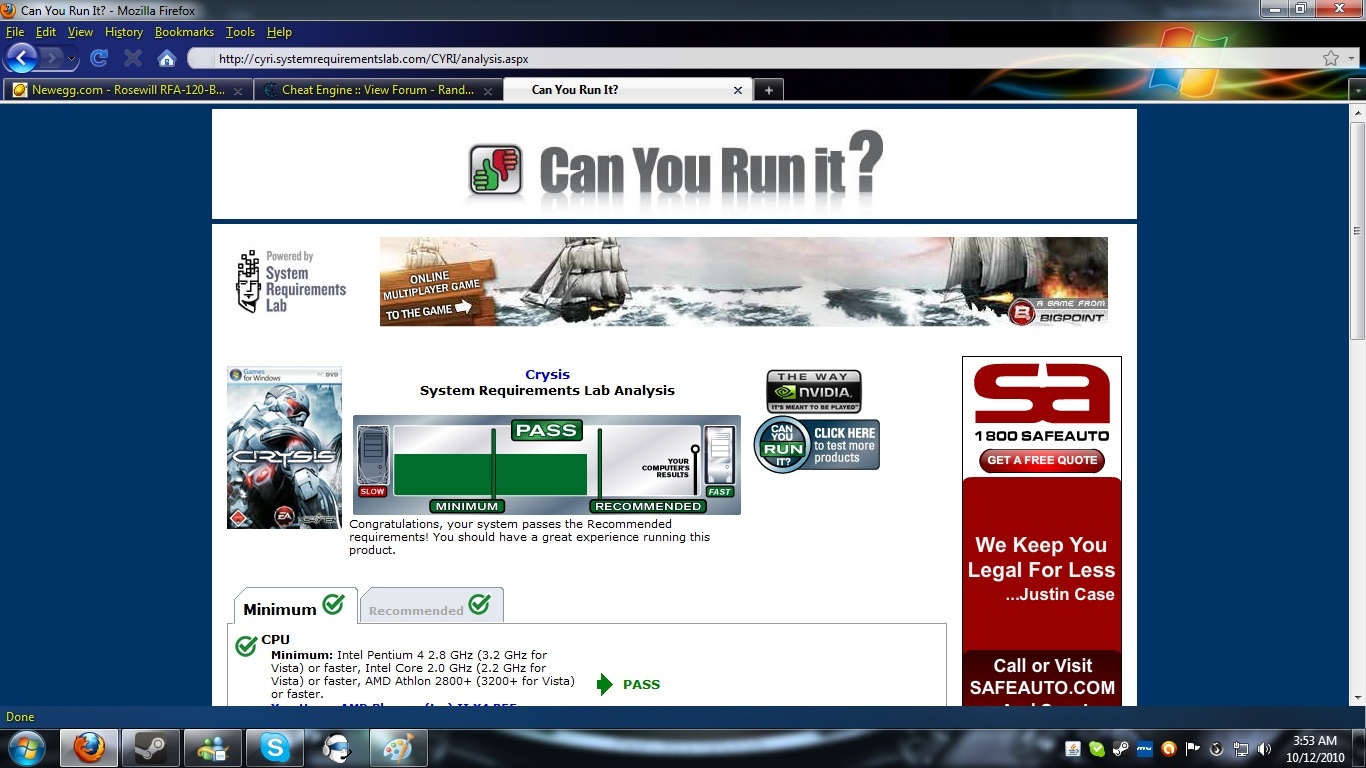Stop loading the page
Viewport: 1366px width, 768px height.
(x=132, y=59)
